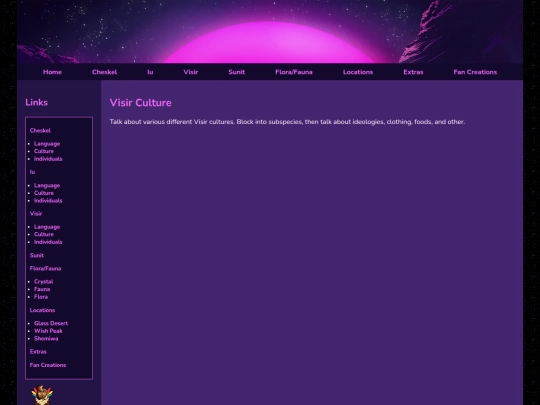
Task: Click Flora/Fauna heading in the Links sidebar
Action: (x=45, y=268)
